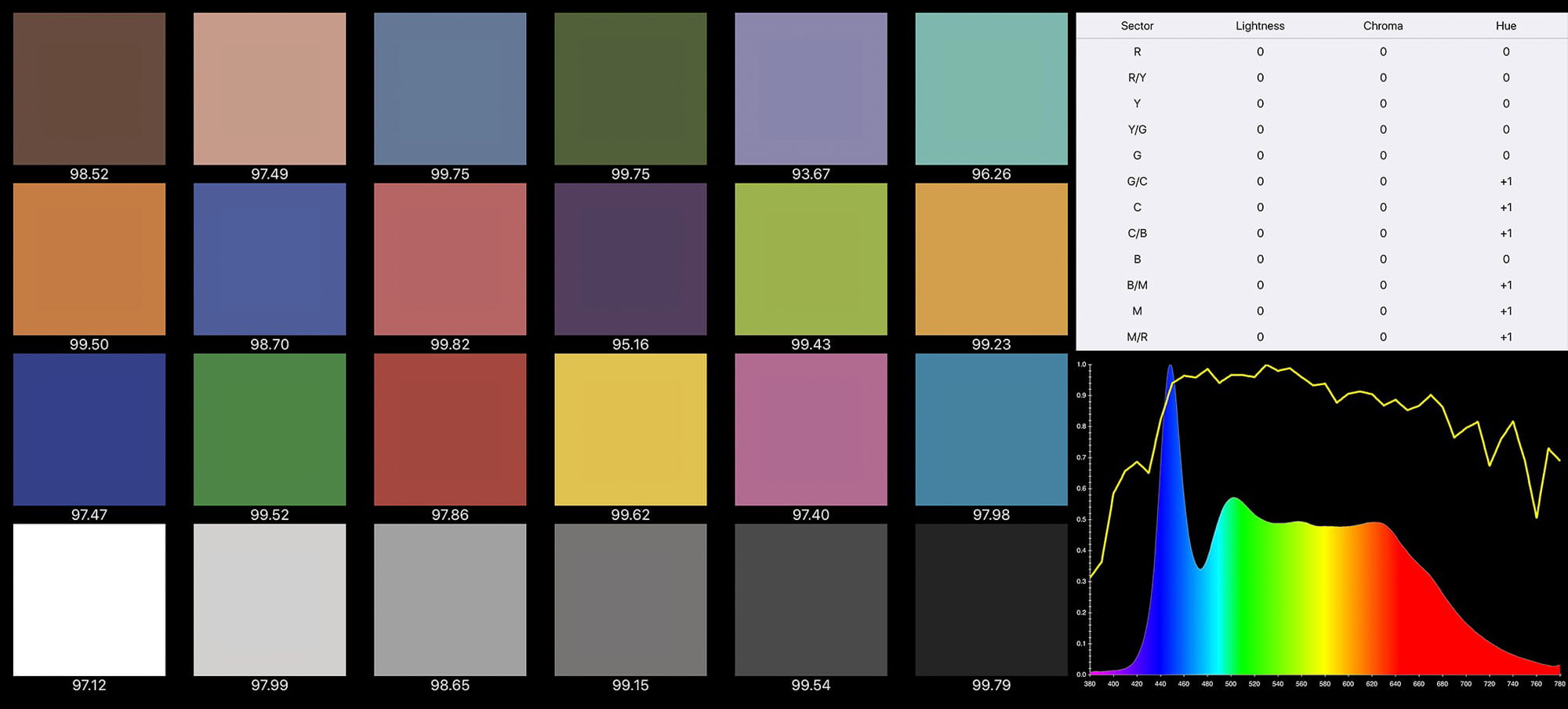Screen dimensions: 1568x709
Task: Click the Sector column header
Action: coord(1137,26)
